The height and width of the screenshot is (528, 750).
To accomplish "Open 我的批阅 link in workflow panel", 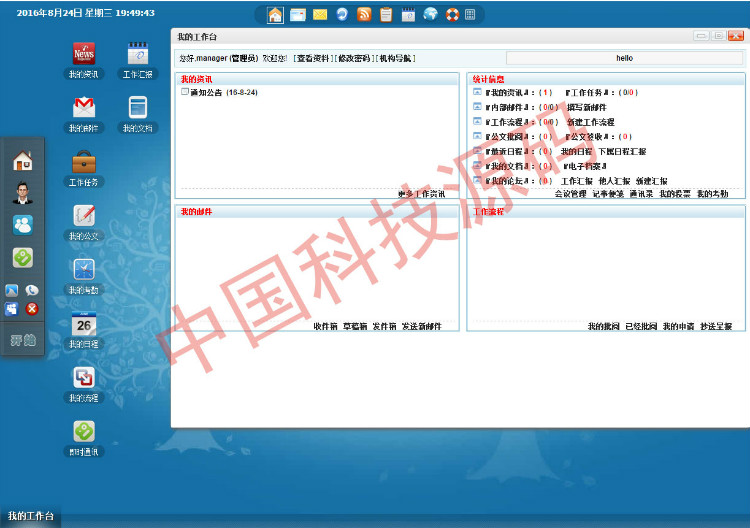I will coord(603,326).
